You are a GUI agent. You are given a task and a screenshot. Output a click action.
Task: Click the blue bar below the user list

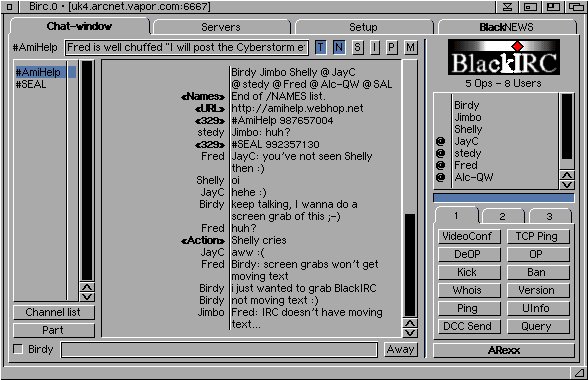click(x=504, y=198)
